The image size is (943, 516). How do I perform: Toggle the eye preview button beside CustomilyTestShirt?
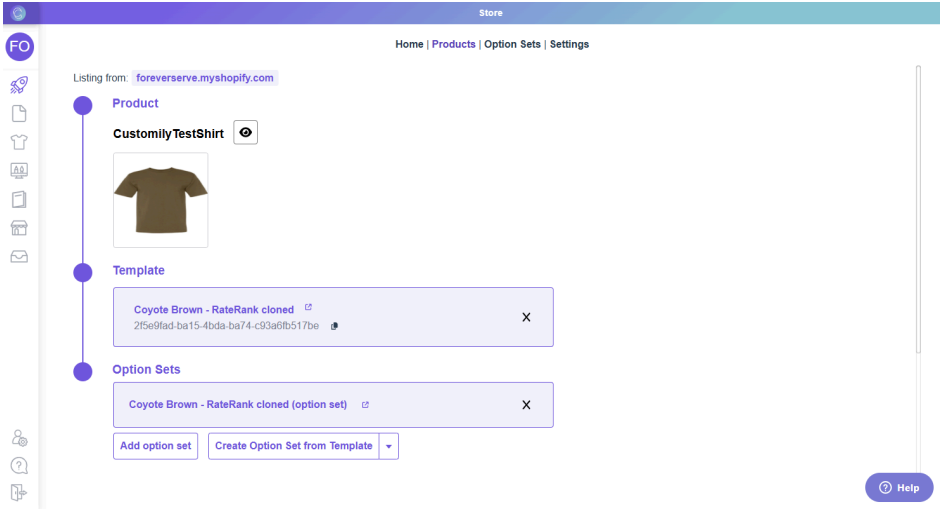click(245, 133)
